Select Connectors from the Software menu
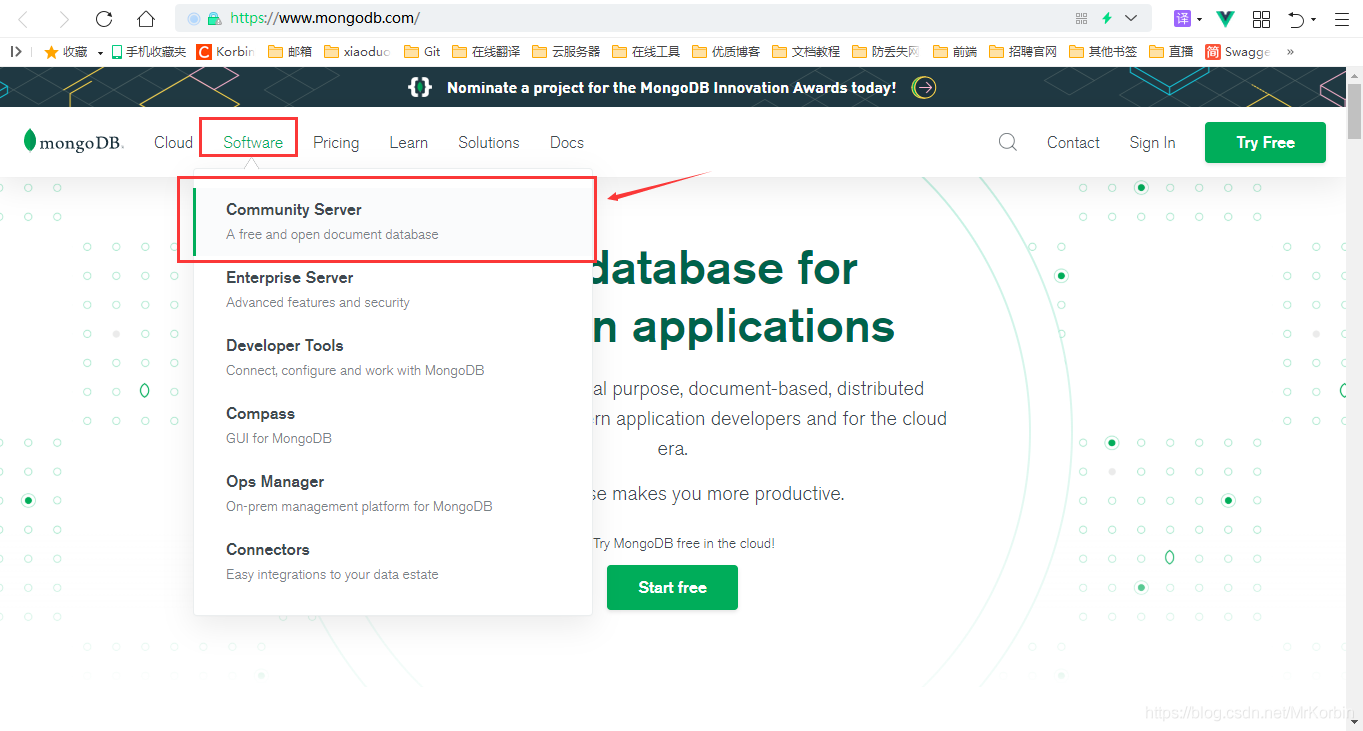 393,562
